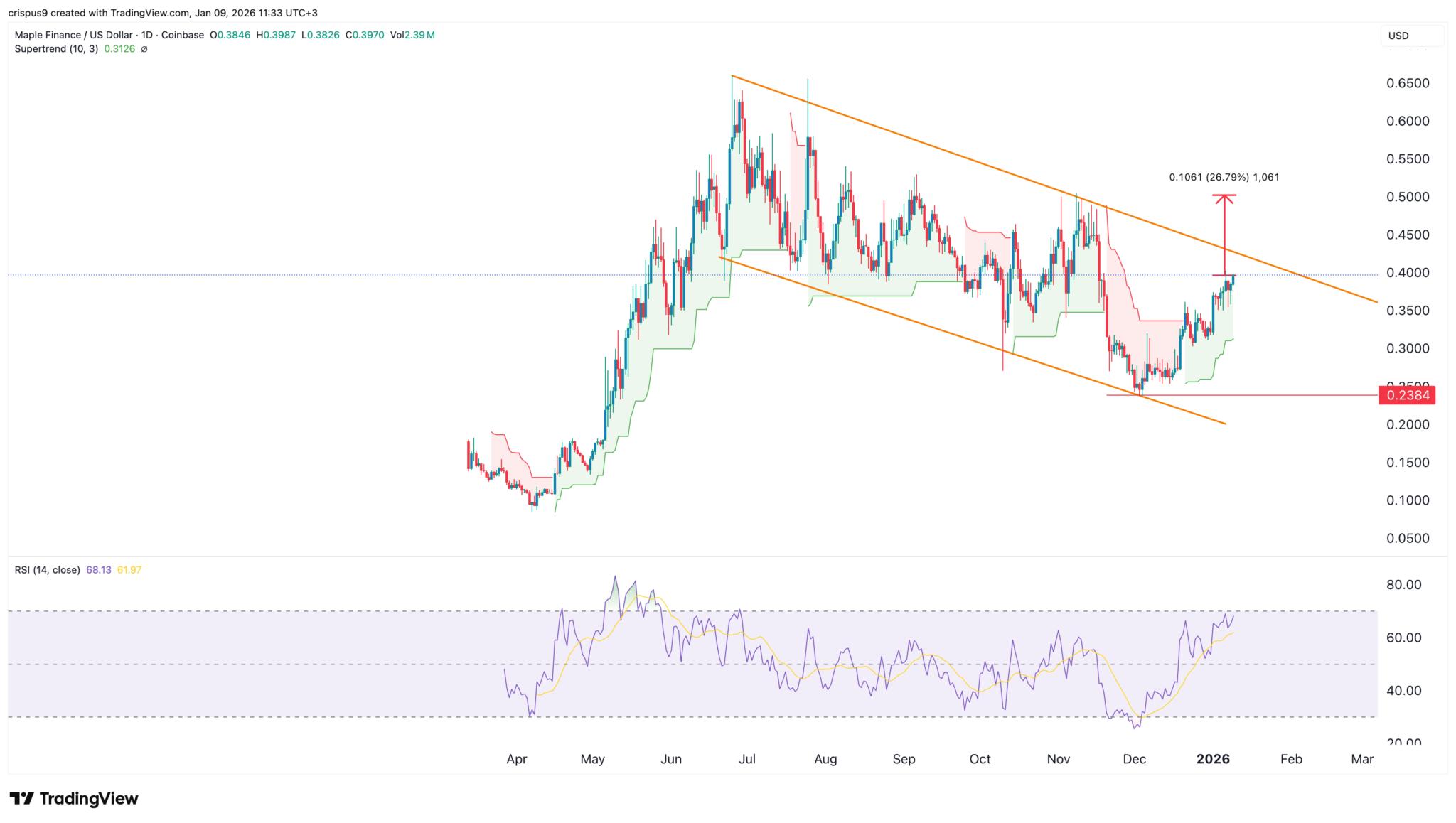The image size is (1456, 823).
Task: Click the Coinbase exchange label
Action: point(184,34)
